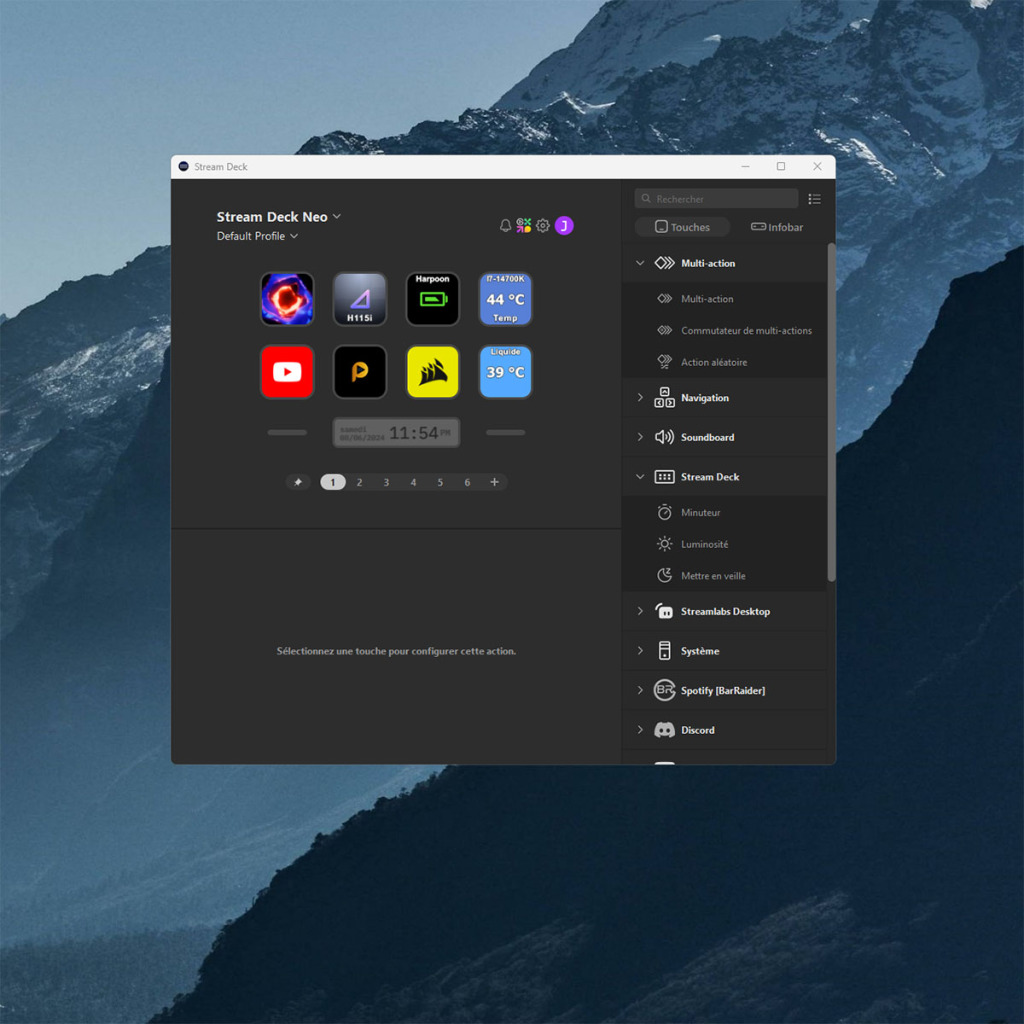
Task: Select the Minuteur action
Action: pyautogui.click(x=725, y=513)
